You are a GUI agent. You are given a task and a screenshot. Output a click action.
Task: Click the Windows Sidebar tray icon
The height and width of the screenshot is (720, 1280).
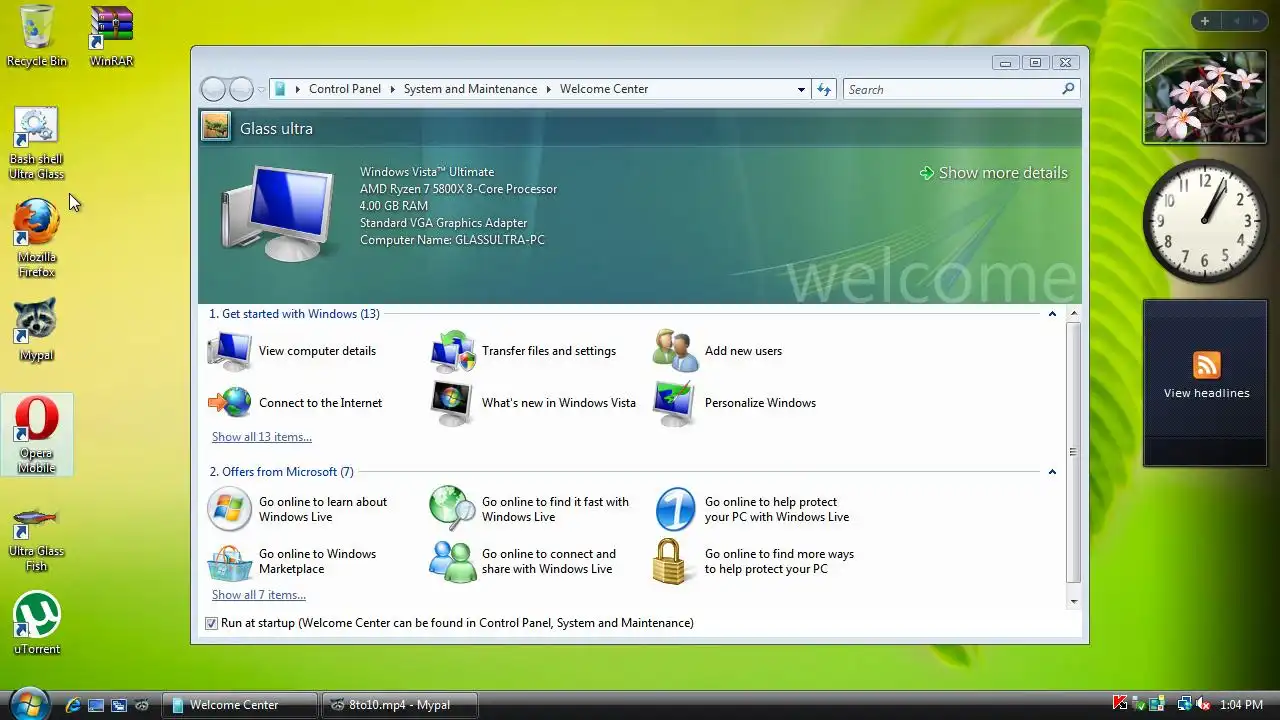pyautogui.click(x=1156, y=704)
